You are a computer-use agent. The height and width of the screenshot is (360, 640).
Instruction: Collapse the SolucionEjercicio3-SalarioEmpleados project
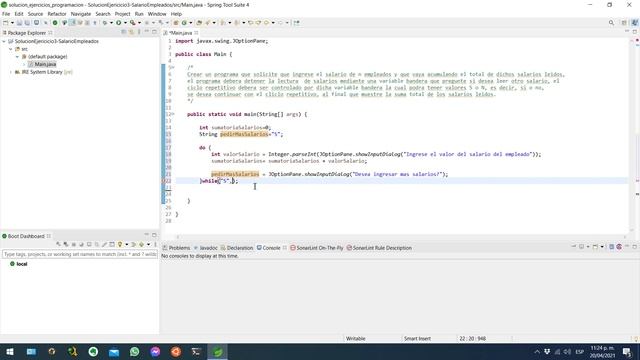[4, 41]
